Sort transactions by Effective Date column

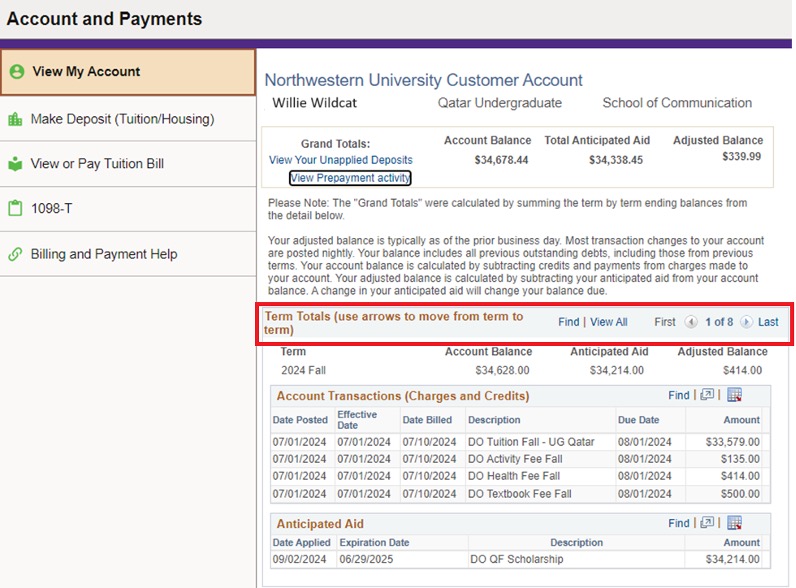point(357,420)
